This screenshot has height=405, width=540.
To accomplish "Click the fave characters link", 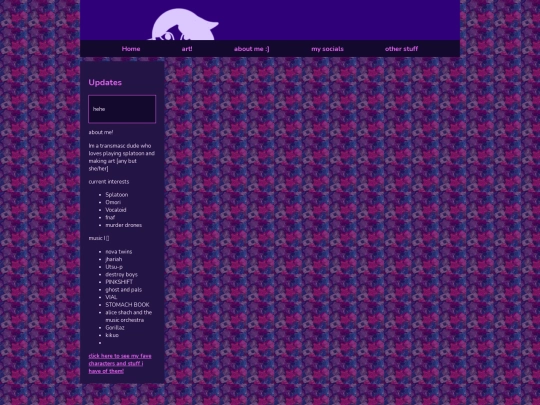I will [x=120, y=364].
